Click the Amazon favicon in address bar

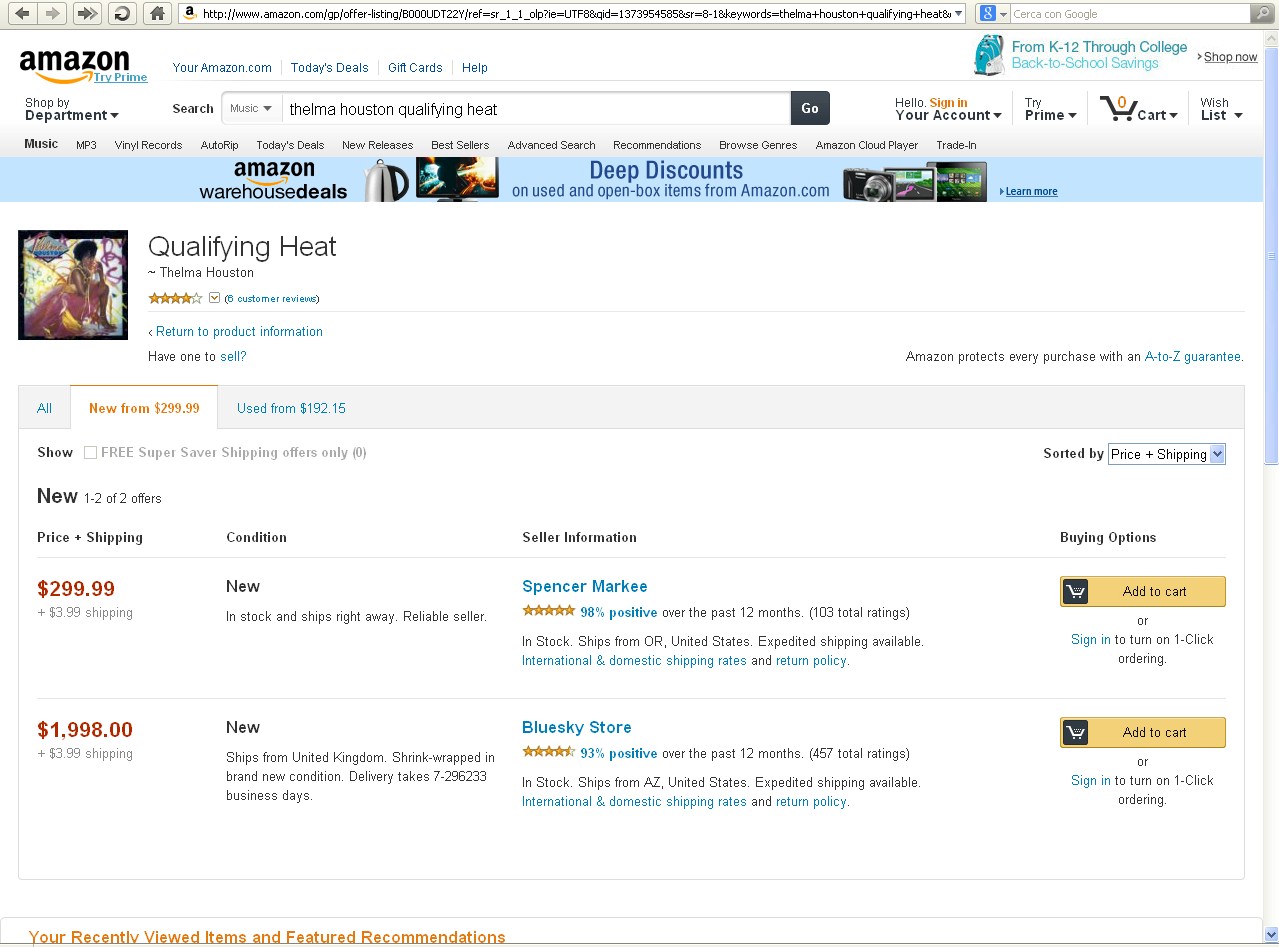189,13
